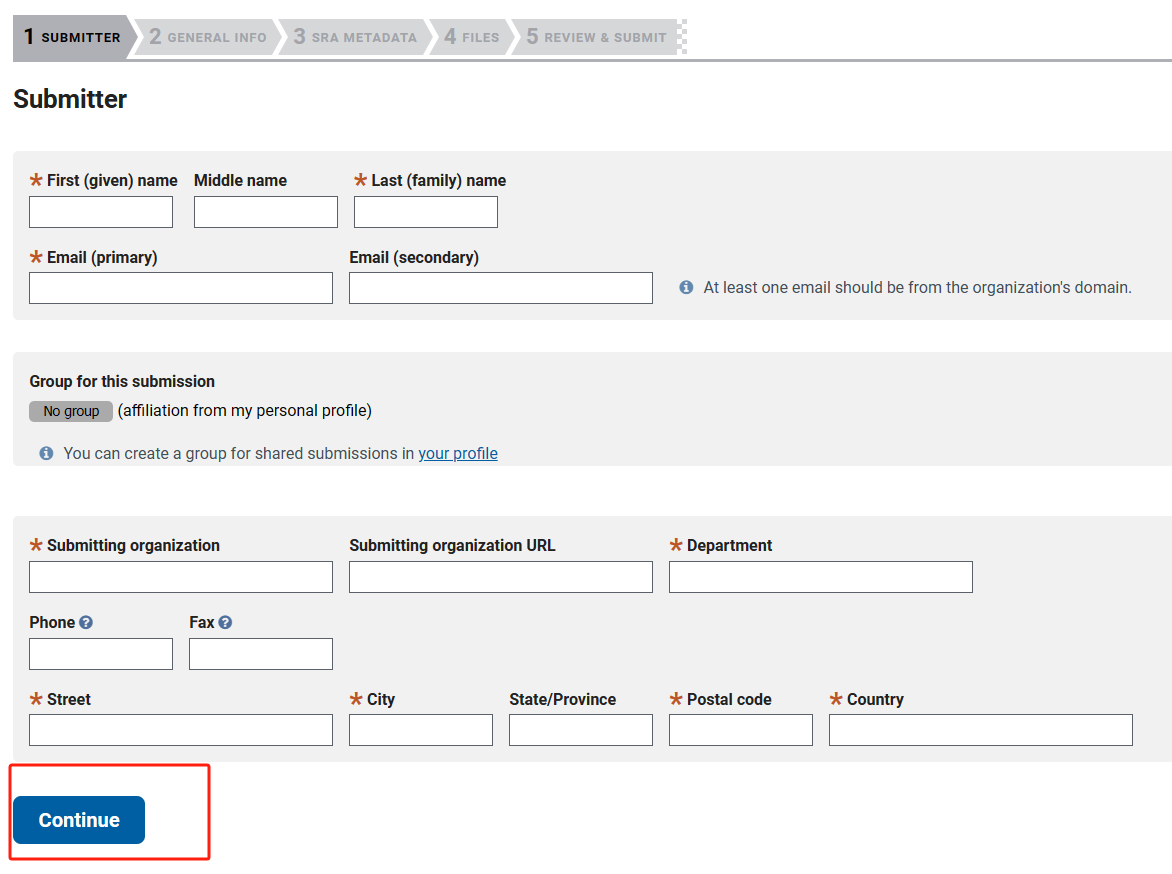Viewport: 1172px width, 874px height.
Task: Focus the Last (family) name field
Action: tap(425, 212)
